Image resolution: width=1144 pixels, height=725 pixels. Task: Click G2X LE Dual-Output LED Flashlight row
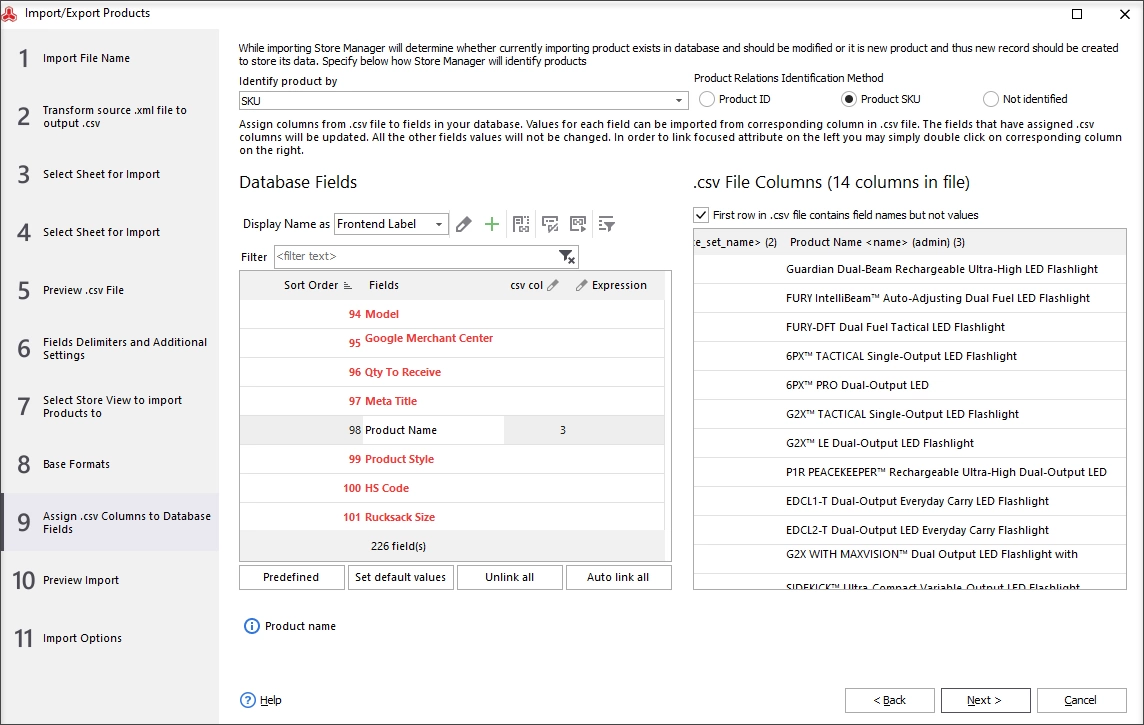(910, 443)
